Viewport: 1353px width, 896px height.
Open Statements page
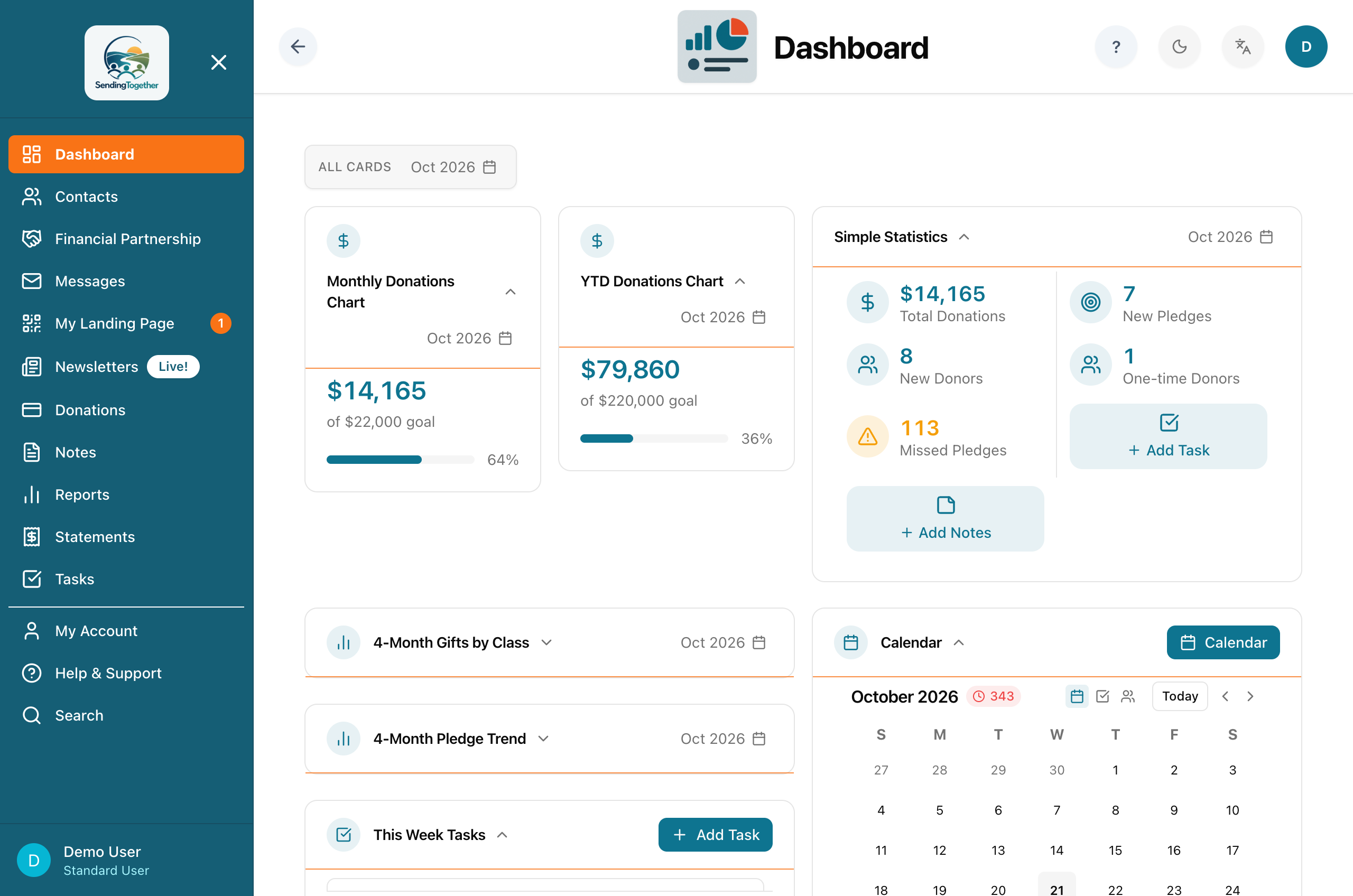[126, 537]
